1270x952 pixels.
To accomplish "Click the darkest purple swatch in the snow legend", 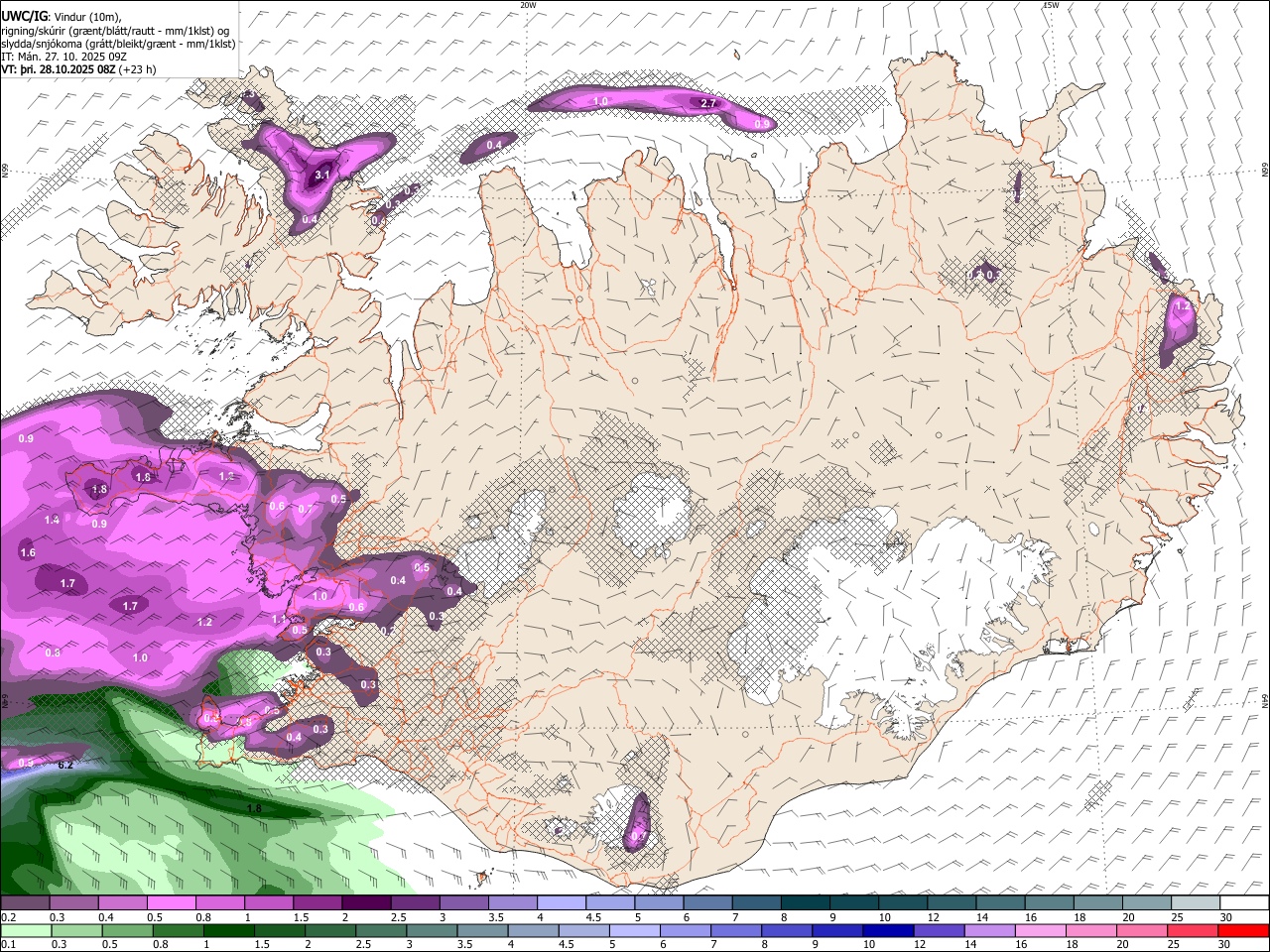I will pyautogui.click(x=364, y=902).
